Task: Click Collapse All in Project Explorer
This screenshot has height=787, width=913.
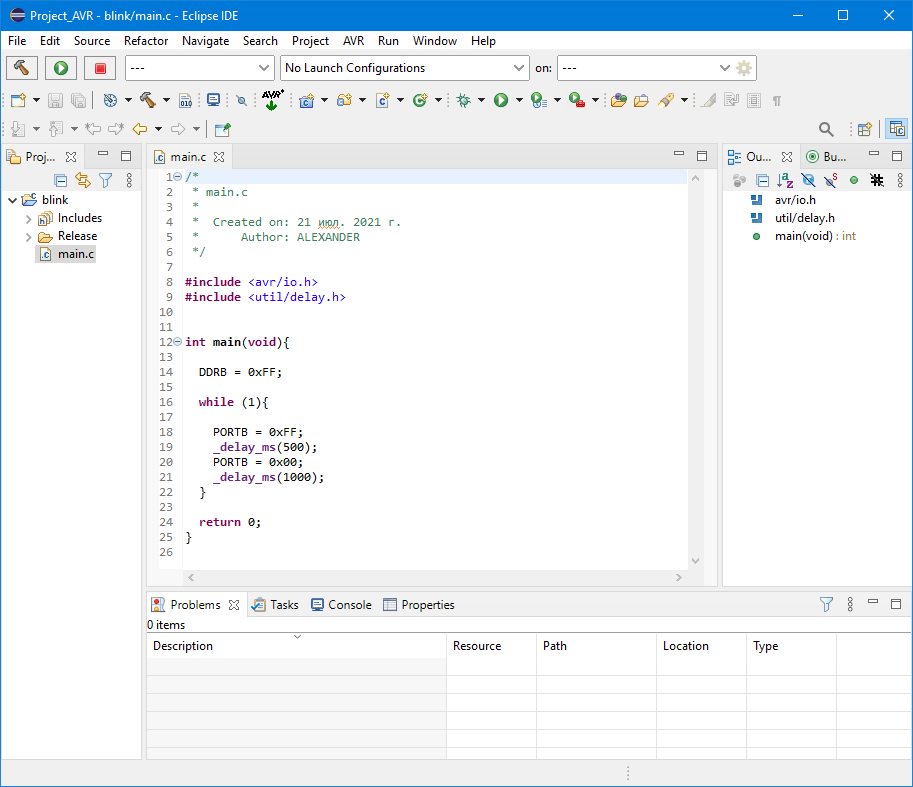Action: (60, 180)
